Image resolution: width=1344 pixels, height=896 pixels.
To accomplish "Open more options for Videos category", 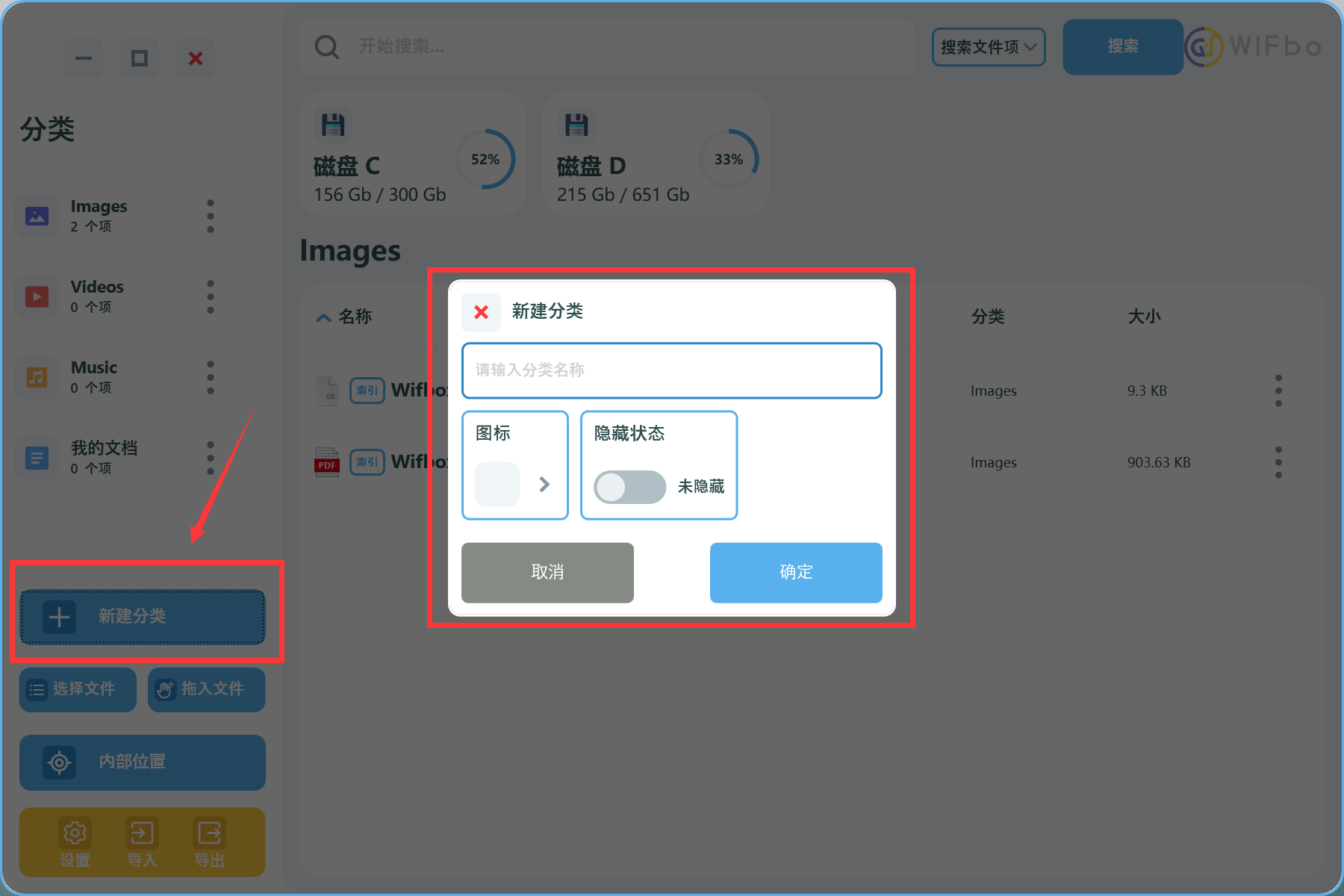I will pyautogui.click(x=211, y=297).
